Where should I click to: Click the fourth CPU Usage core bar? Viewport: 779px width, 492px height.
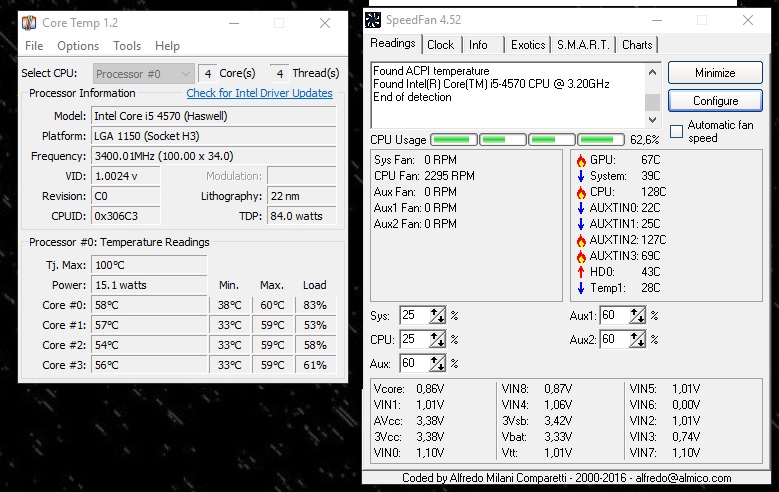tap(600, 140)
